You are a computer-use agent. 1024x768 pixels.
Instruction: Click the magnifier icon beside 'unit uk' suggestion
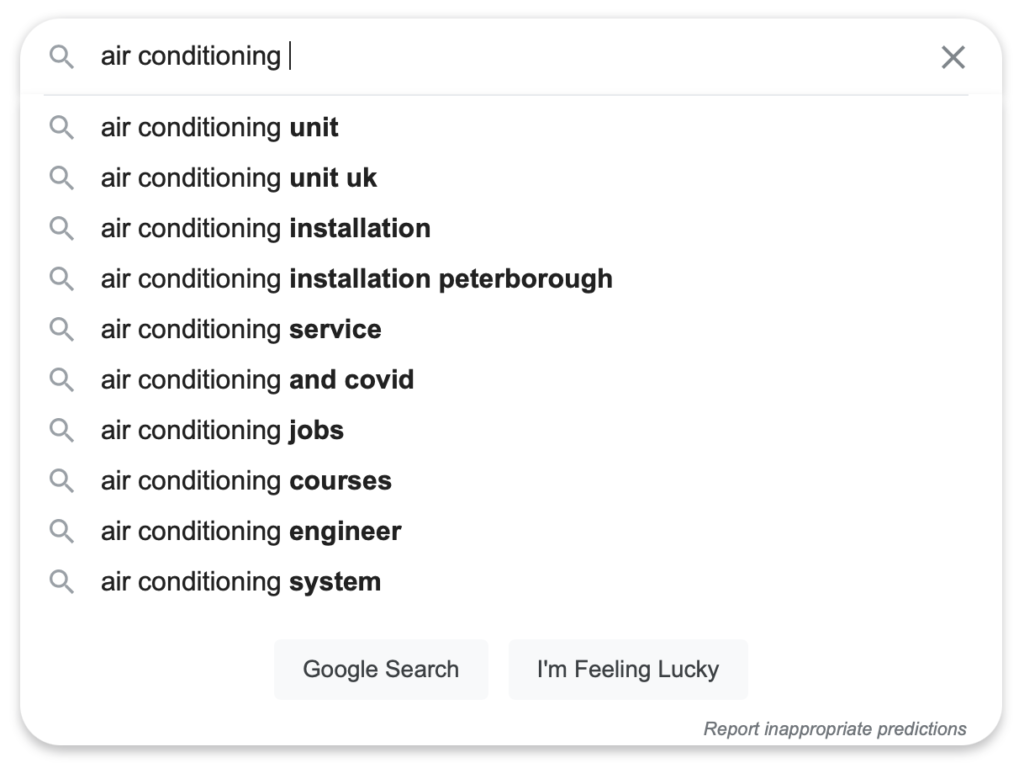[61, 178]
